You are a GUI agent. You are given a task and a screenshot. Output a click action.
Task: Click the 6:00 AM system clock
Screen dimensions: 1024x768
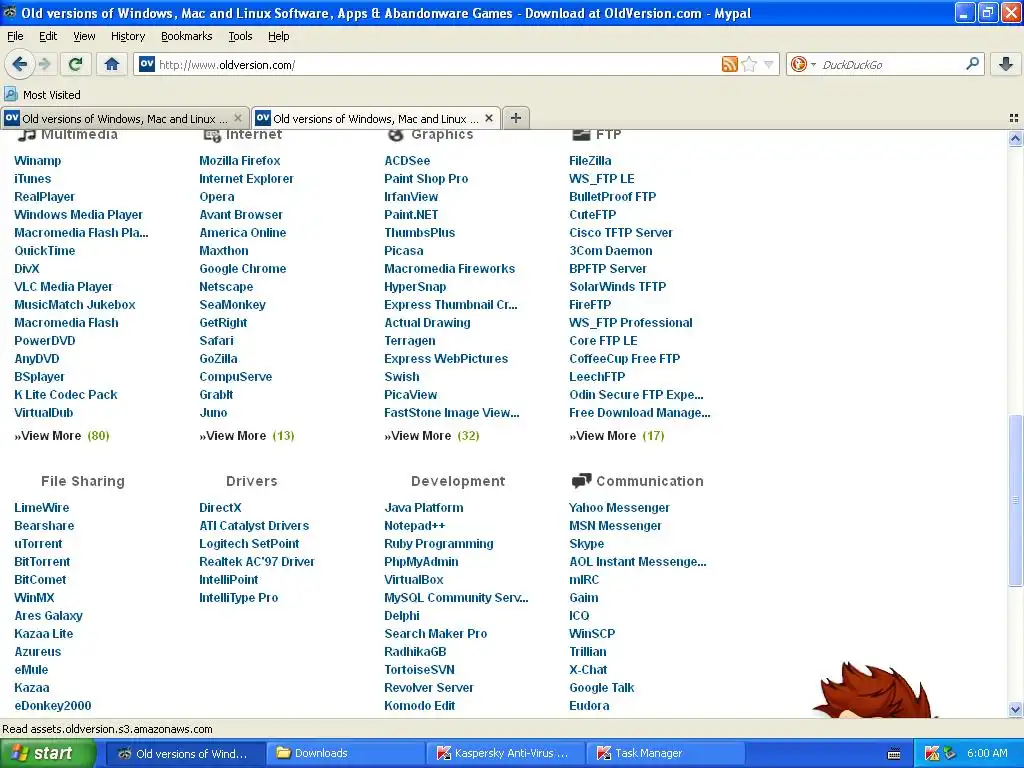click(987, 753)
